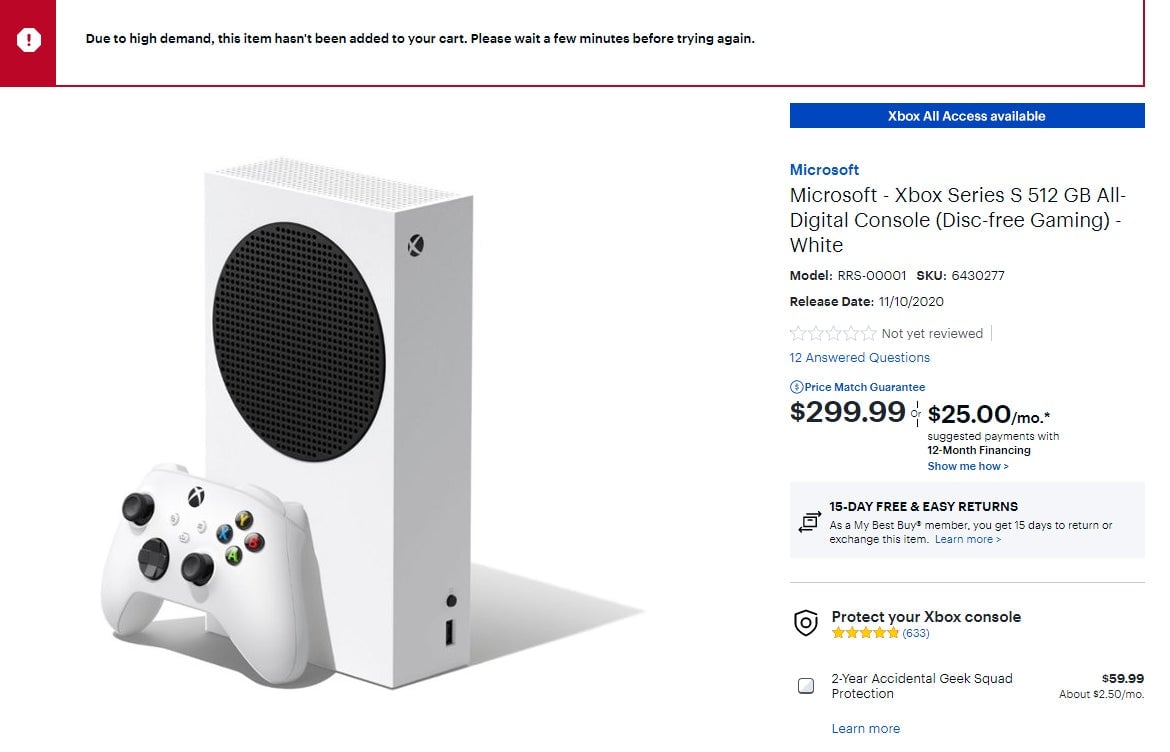Click the Xbox All Access available banner
The image size is (1170, 752).
[966, 115]
